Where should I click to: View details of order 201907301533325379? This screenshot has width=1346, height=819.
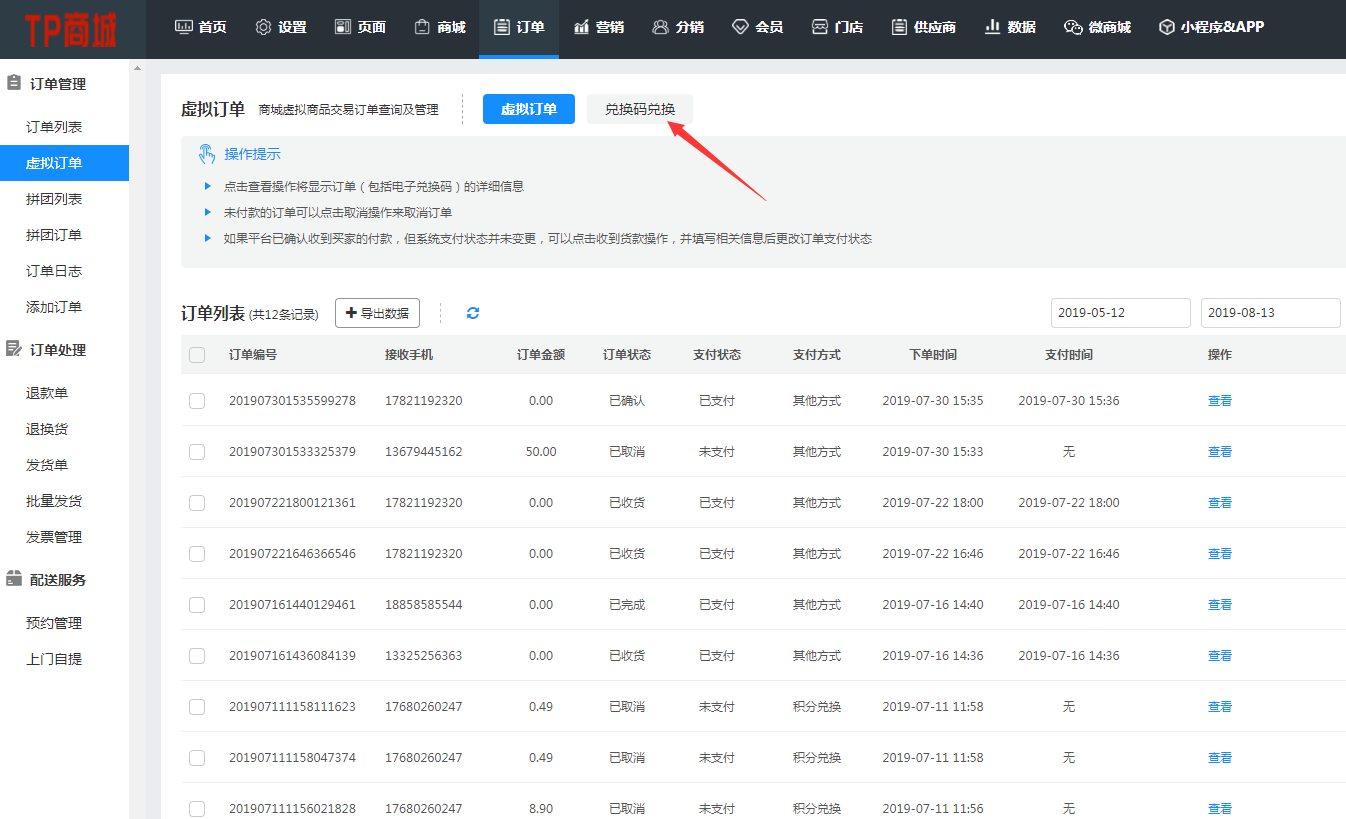[1219, 452]
